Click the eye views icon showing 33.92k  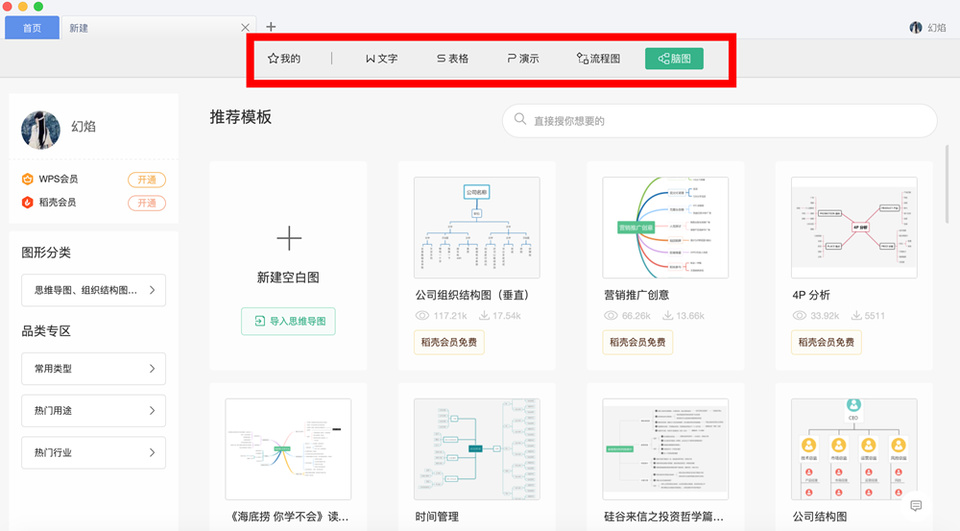799,316
